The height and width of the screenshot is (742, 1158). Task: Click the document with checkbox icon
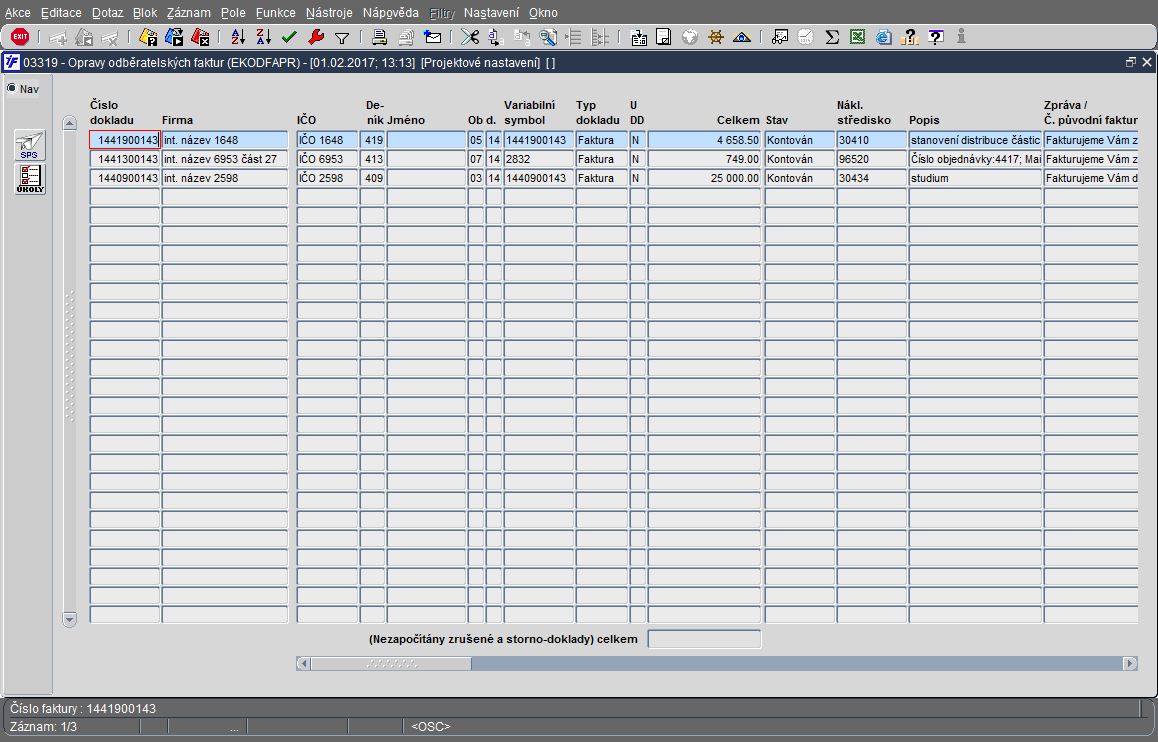click(664, 36)
